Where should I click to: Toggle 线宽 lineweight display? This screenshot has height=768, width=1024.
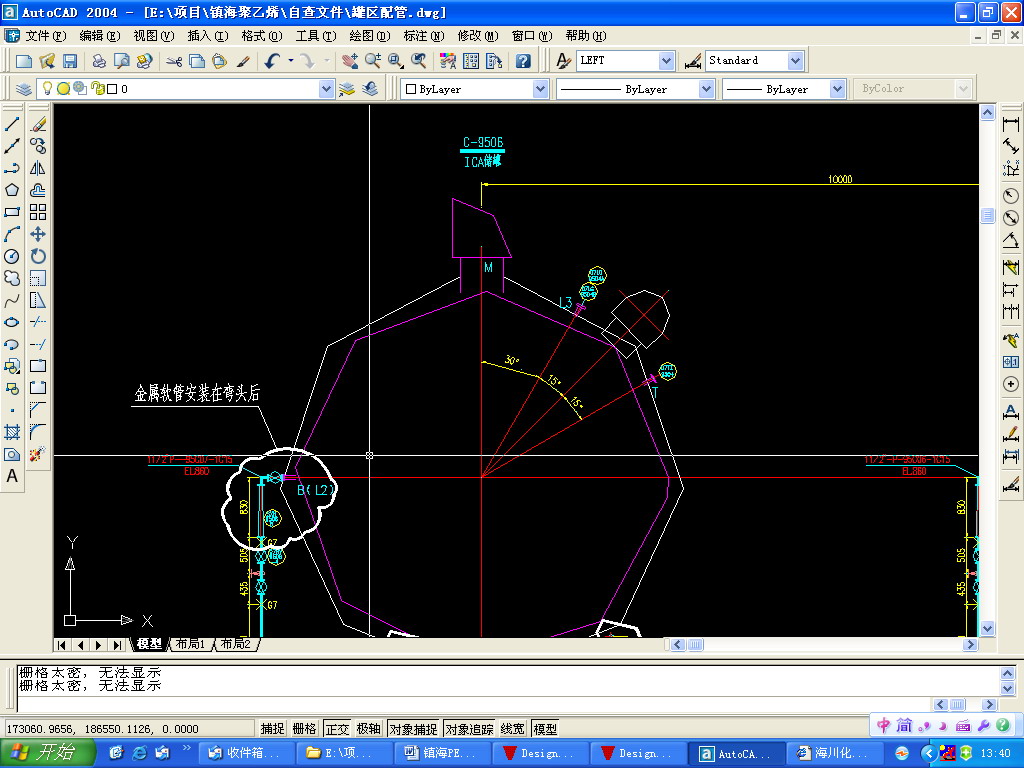(x=513, y=729)
